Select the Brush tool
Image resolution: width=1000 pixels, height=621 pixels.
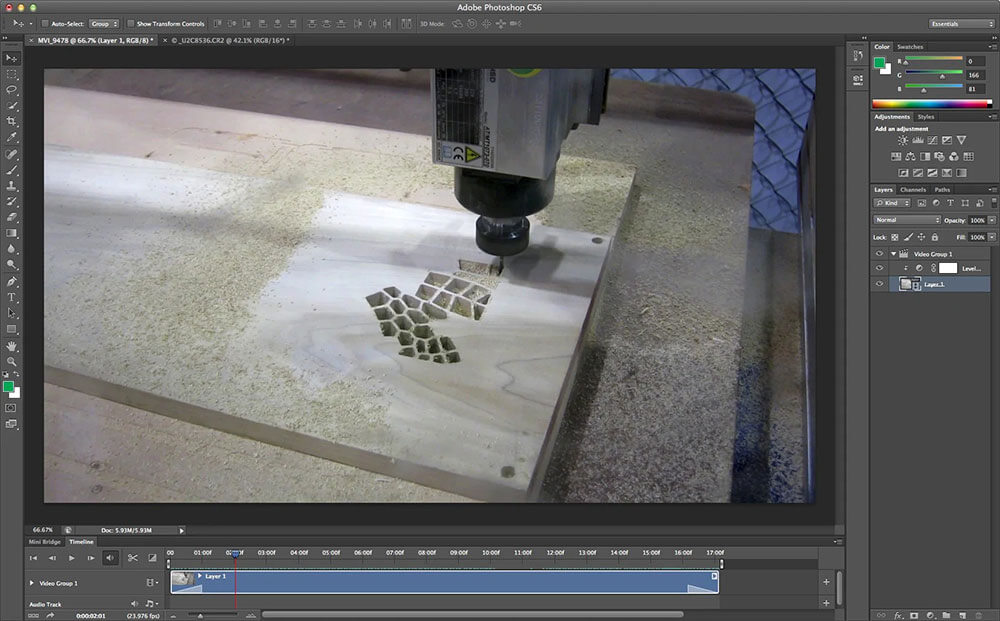point(11,170)
